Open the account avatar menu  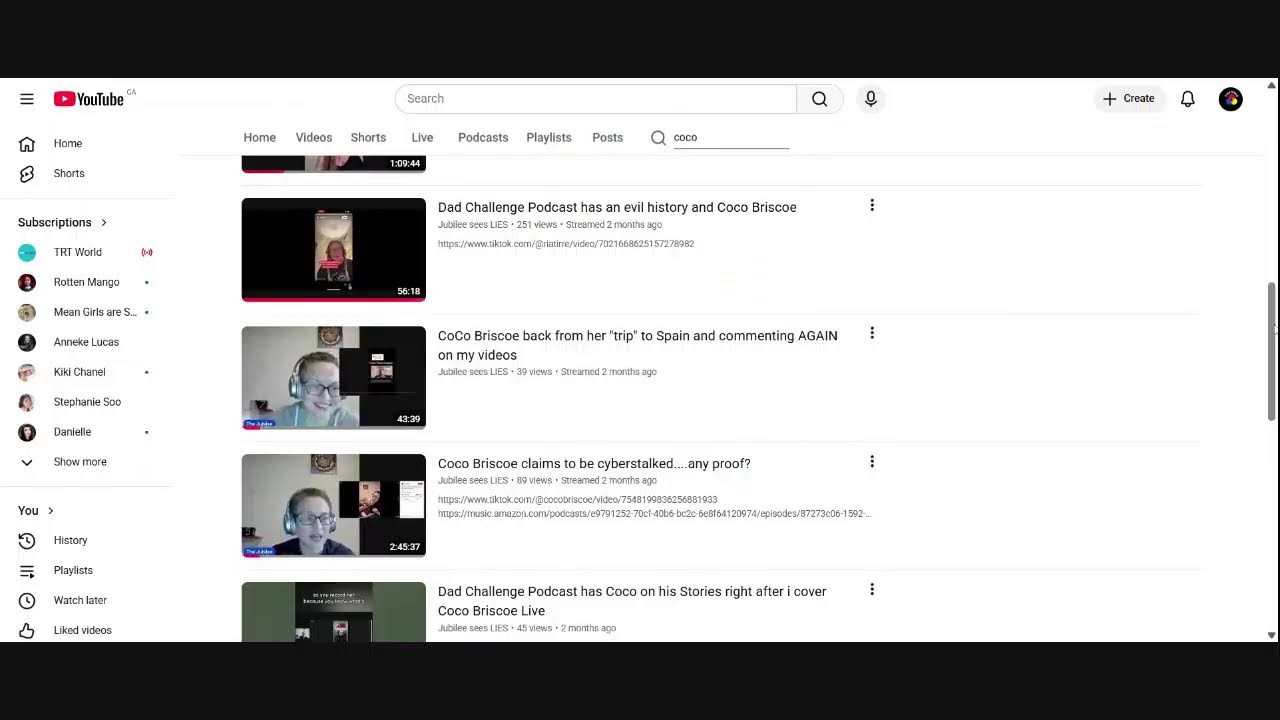[x=1231, y=99]
